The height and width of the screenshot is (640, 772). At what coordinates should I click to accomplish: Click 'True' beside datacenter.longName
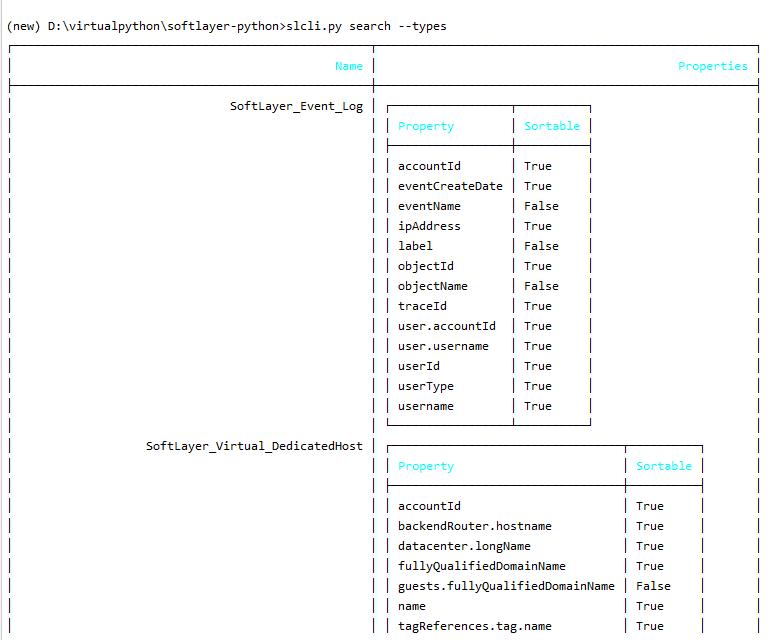650,546
